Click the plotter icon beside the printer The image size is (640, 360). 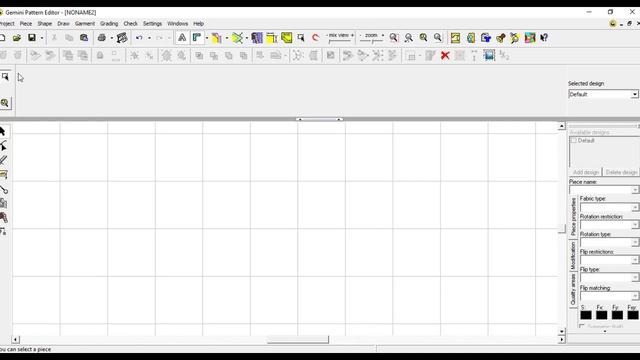coord(122,38)
